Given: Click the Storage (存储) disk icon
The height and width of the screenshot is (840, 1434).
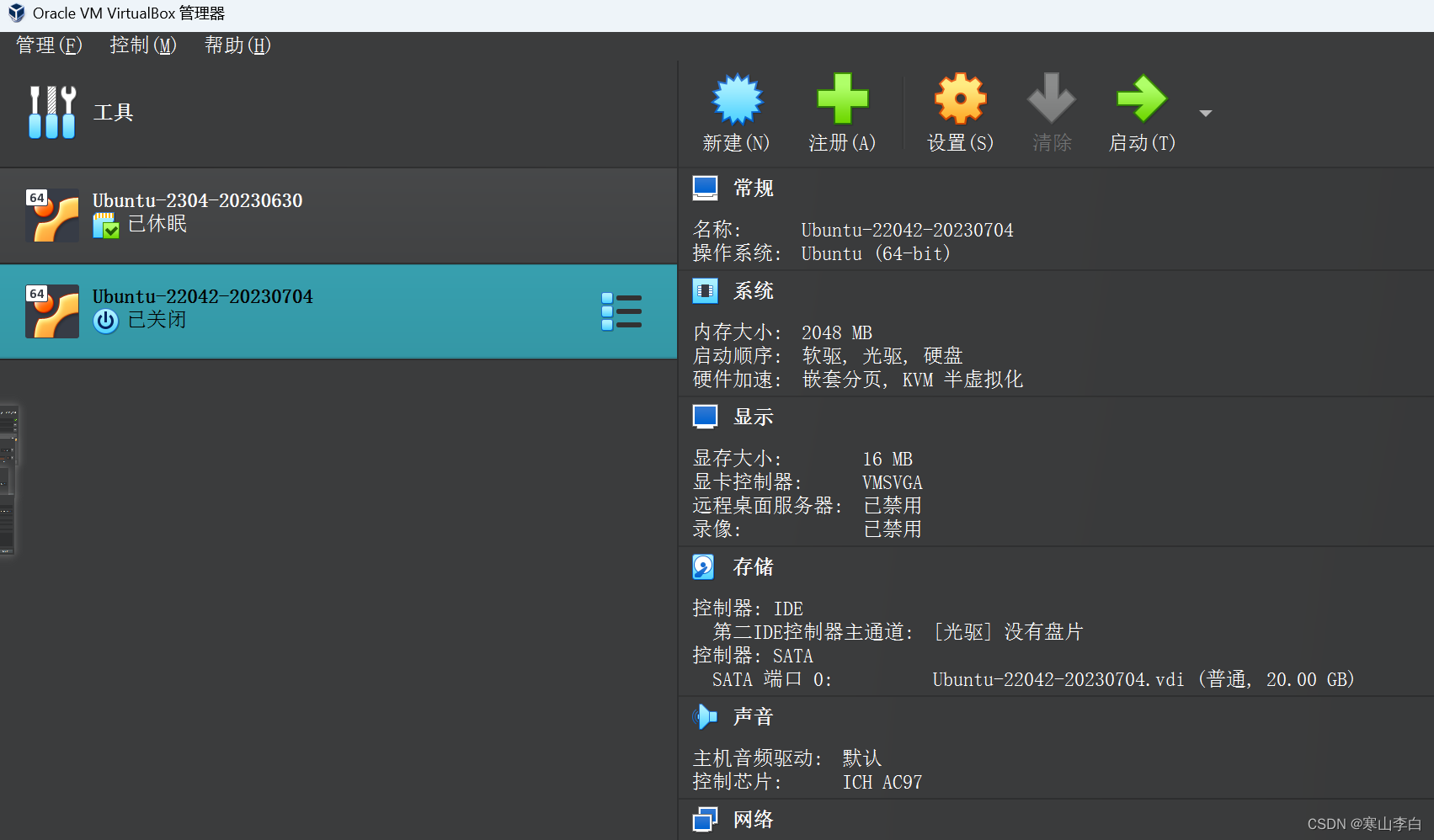Looking at the screenshot, I should click(703, 566).
